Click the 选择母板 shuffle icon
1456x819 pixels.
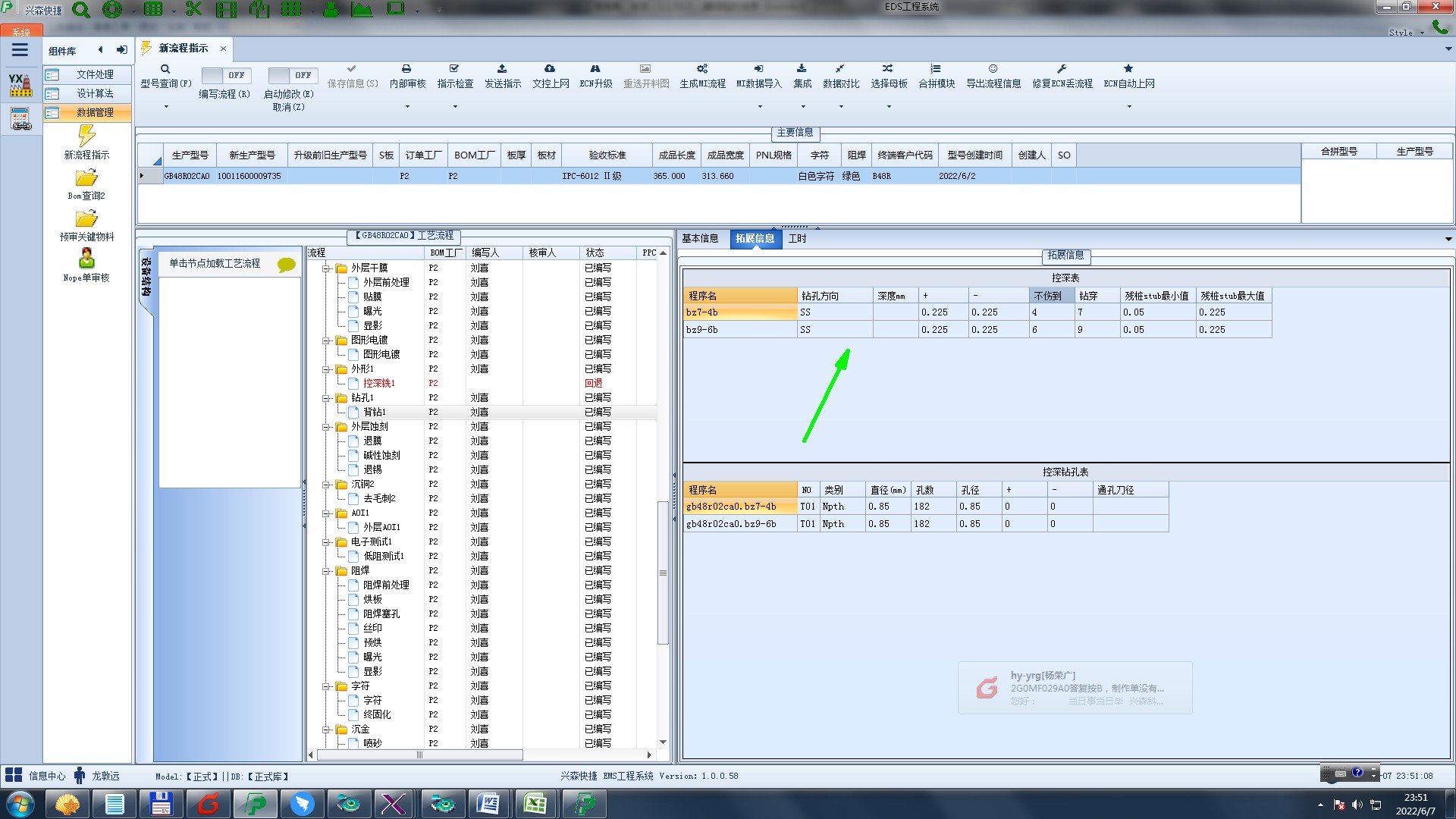[x=888, y=69]
